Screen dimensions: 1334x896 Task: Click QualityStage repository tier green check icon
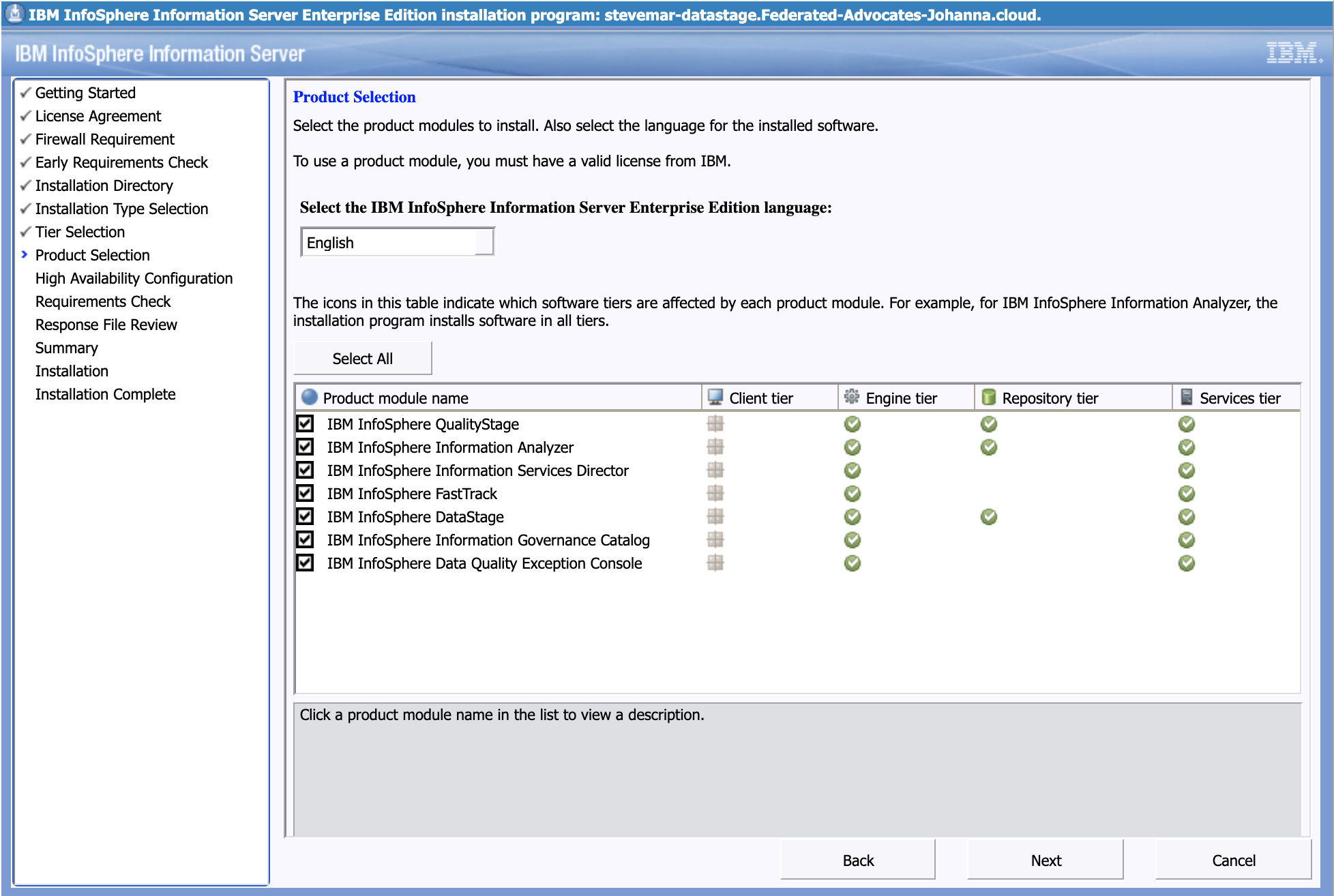(989, 424)
